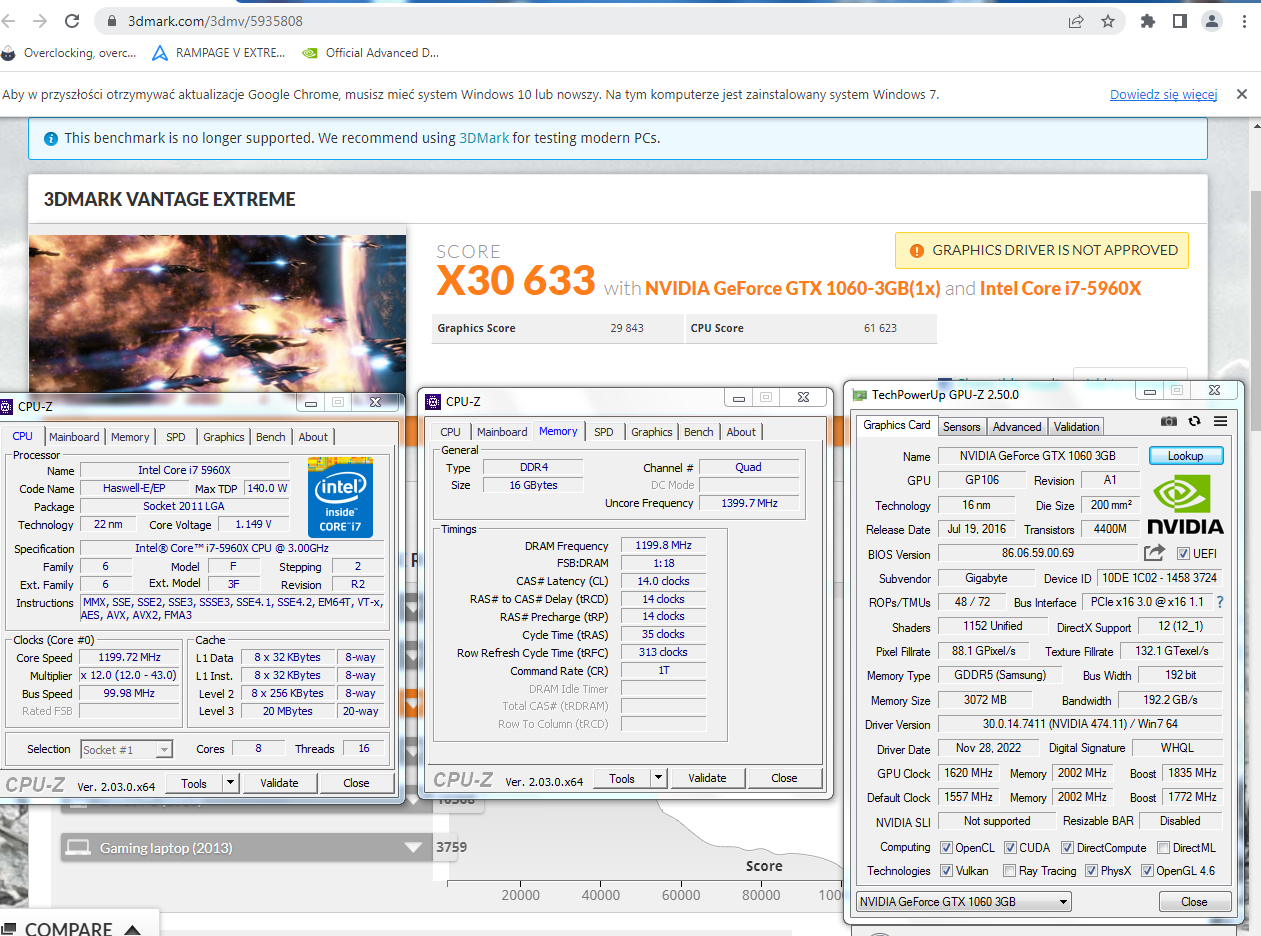Viewport: 1261px width, 936px height.
Task: Open the CPU tab in Memory CPU-Z window
Action: point(451,432)
